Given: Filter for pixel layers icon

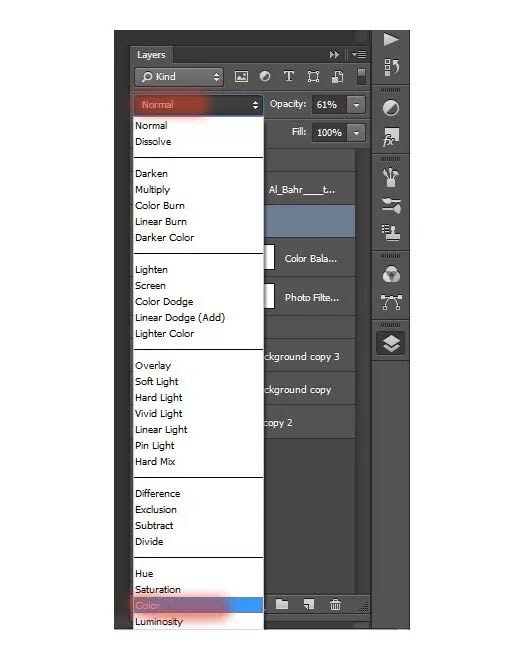Looking at the screenshot, I should [x=241, y=77].
